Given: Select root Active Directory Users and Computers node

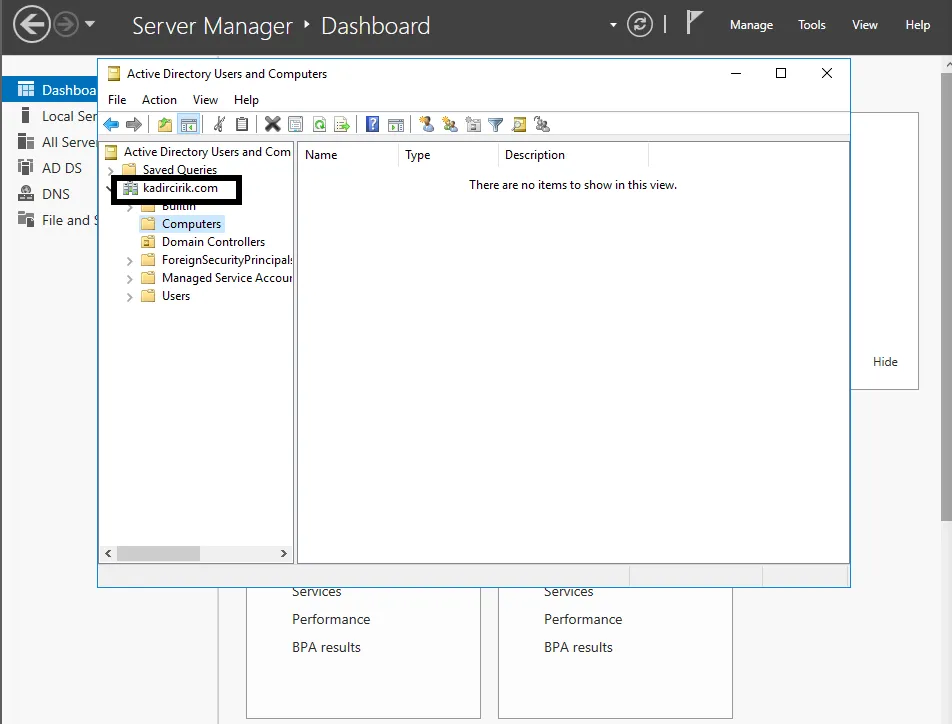Looking at the screenshot, I should point(207,152).
